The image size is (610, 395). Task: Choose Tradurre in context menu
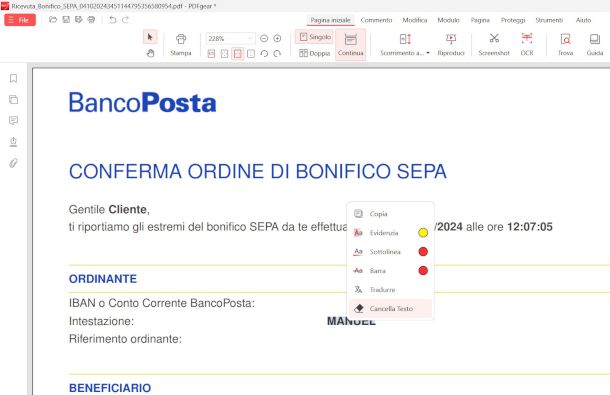(x=390, y=290)
